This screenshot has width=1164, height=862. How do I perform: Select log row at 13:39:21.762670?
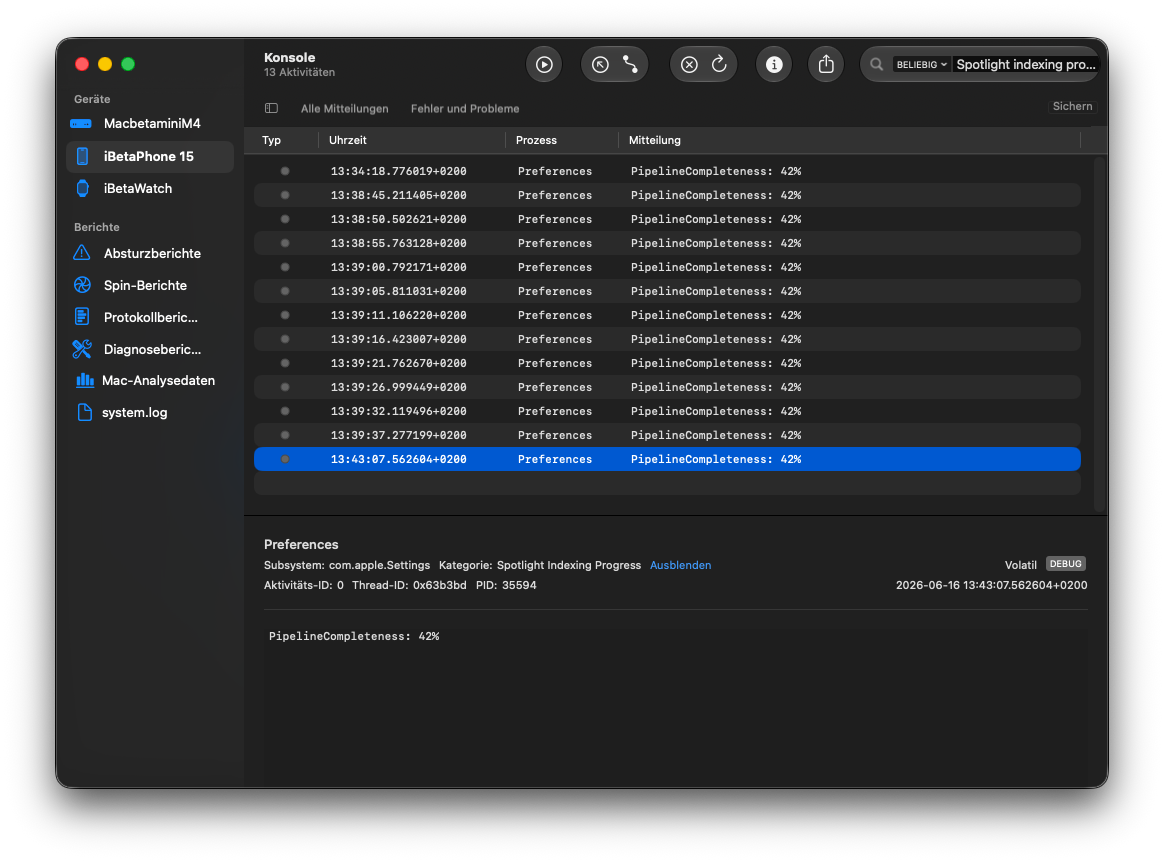(667, 363)
